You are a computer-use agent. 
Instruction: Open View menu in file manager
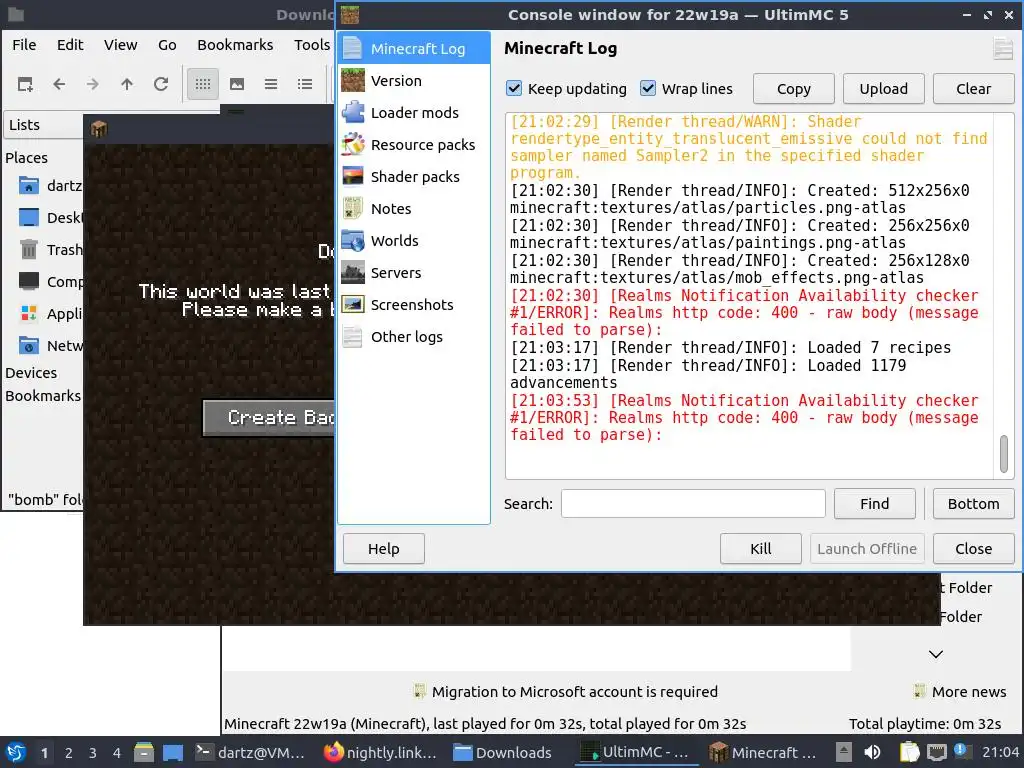(x=121, y=45)
